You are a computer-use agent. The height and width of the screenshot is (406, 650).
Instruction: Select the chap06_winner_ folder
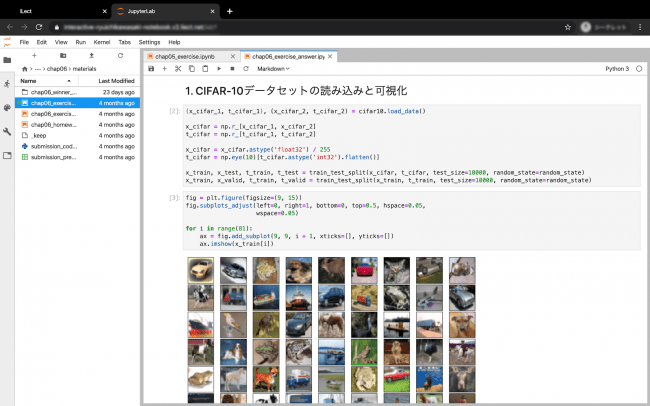(x=78, y=92)
